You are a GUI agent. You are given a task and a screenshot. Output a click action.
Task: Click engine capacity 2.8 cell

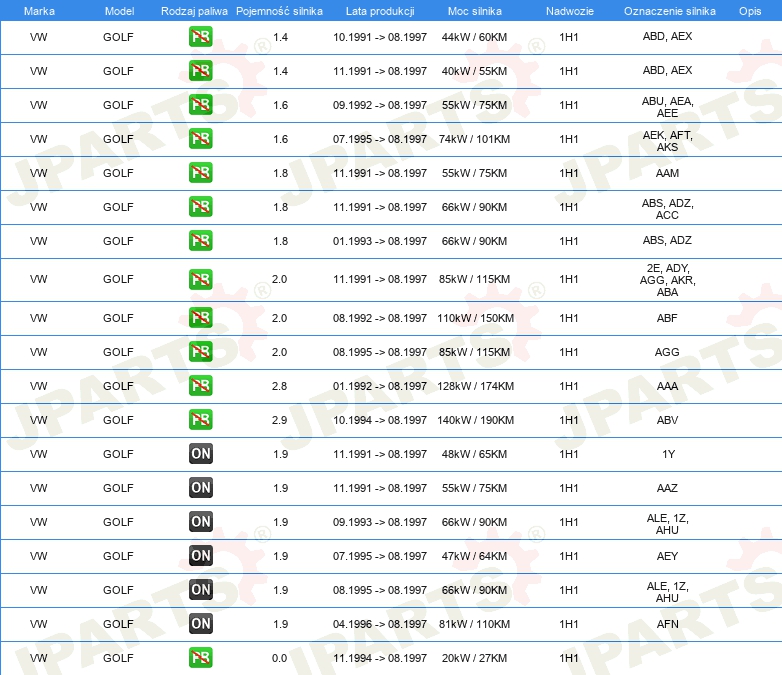click(279, 386)
